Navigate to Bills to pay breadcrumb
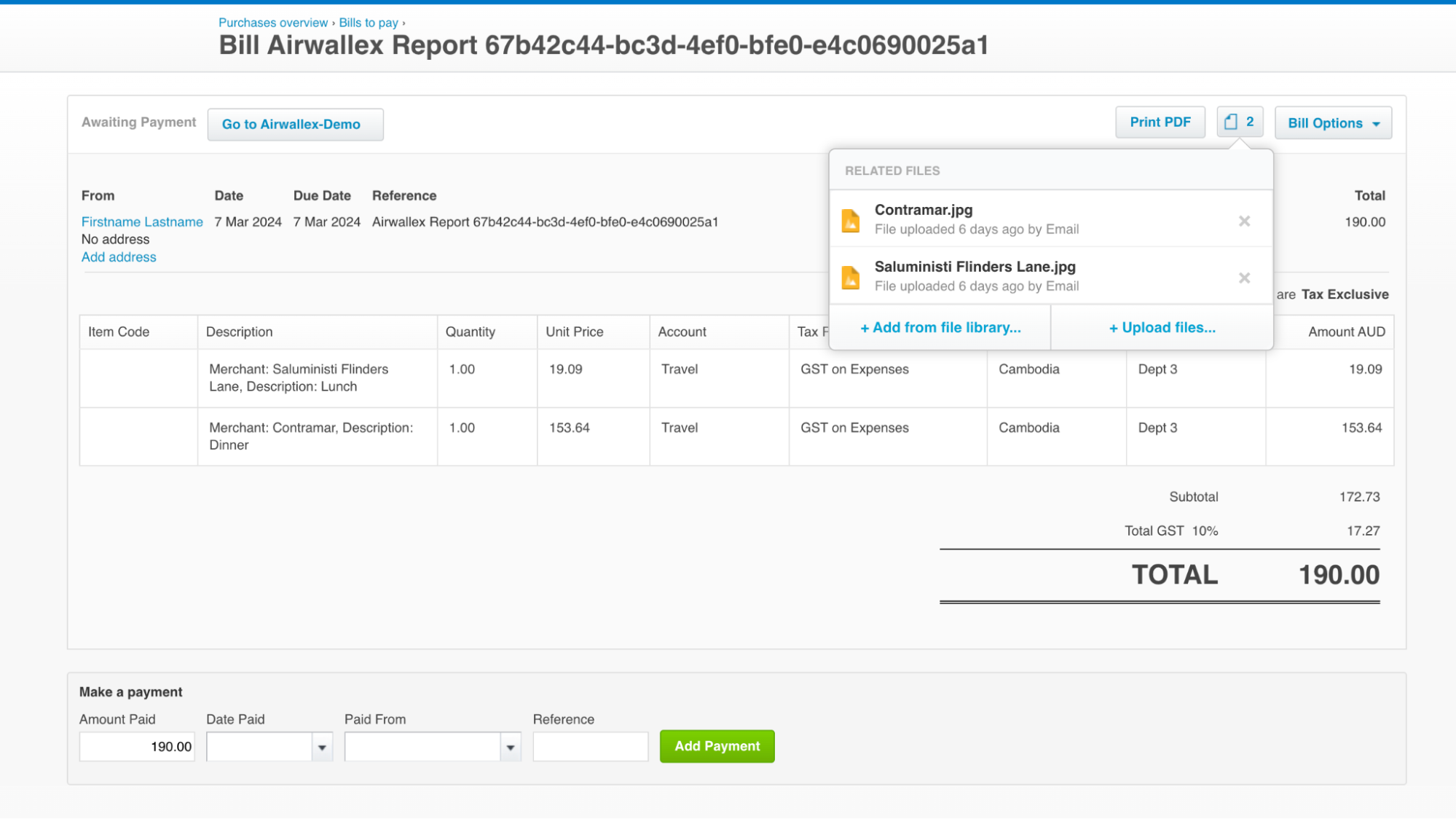The height and width of the screenshot is (819, 1456). pos(369,23)
